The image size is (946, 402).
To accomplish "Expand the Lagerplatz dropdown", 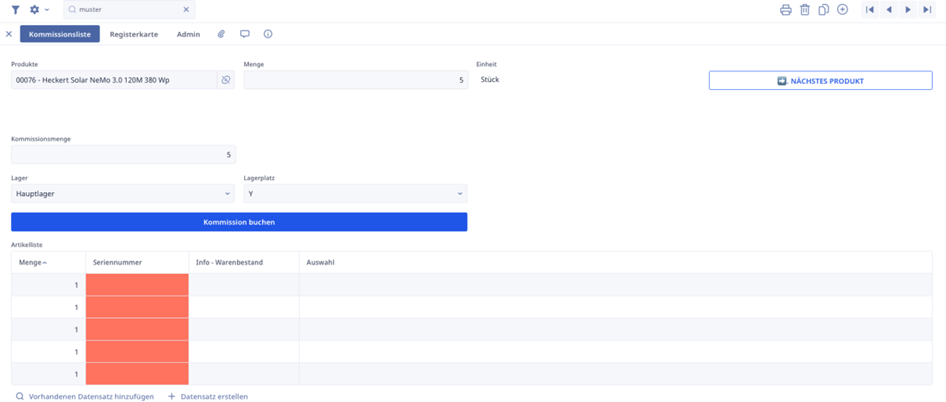I will [x=460, y=194].
